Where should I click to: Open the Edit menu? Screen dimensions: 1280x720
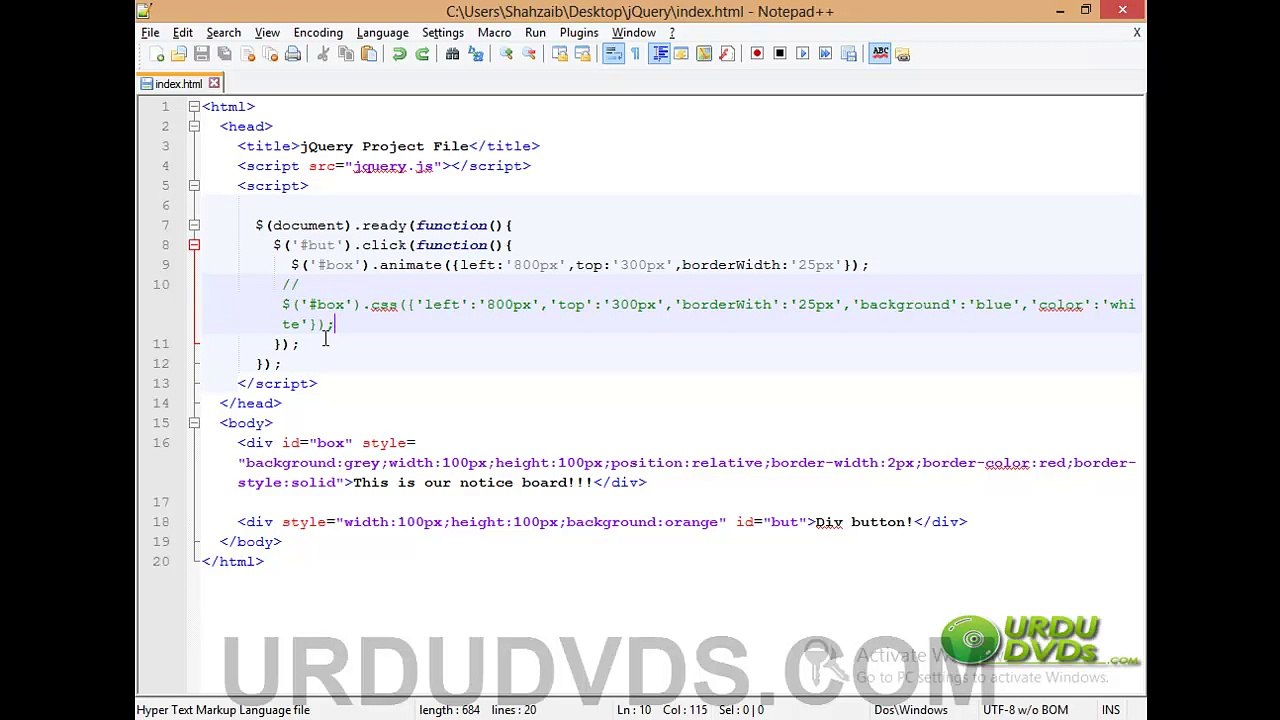pyautogui.click(x=182, y=33)
